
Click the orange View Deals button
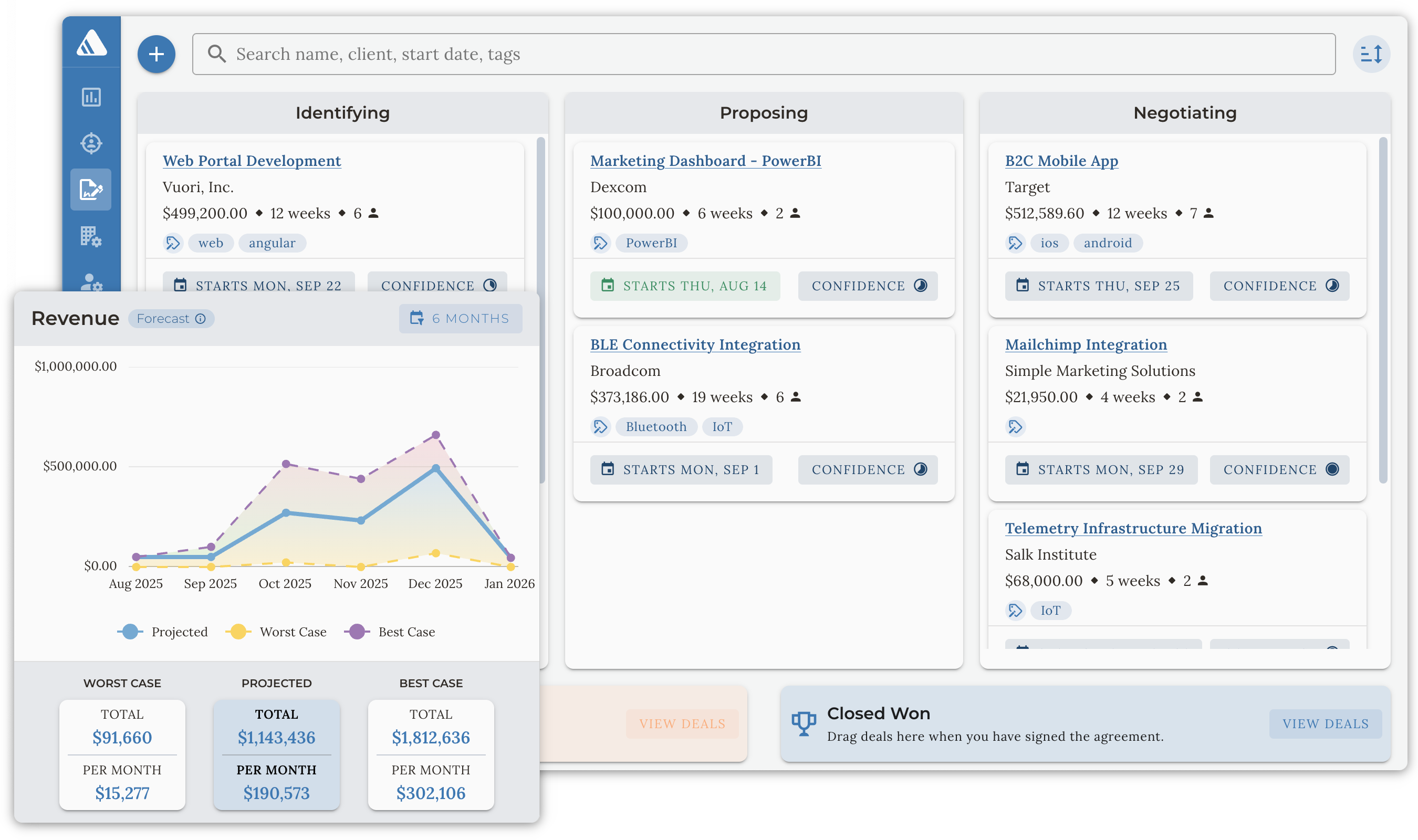pos(682,723)
